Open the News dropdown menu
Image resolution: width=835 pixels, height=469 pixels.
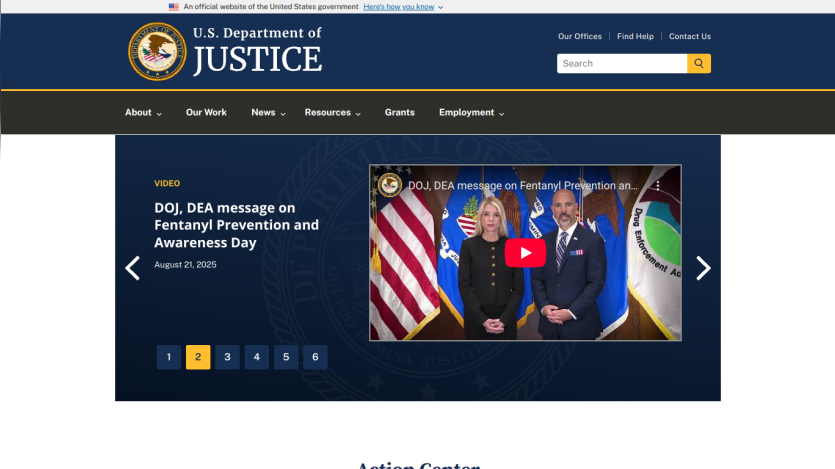[x=268, y=112]
